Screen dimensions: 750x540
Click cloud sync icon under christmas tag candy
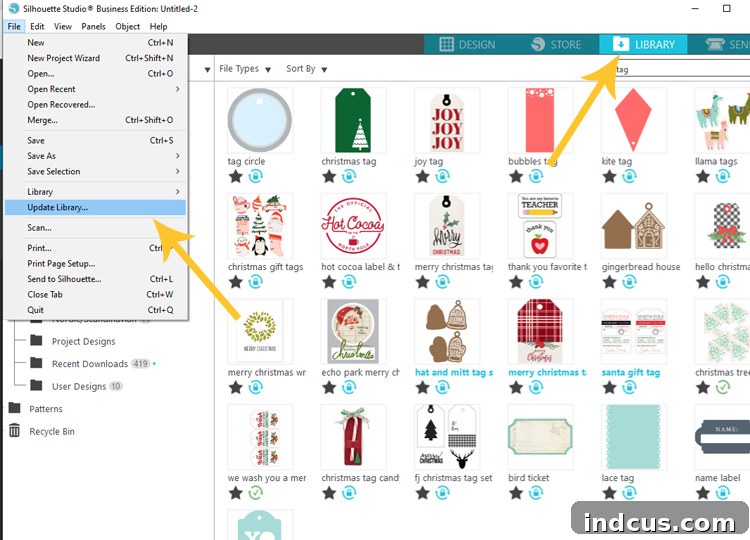click(x=349, y=492)
